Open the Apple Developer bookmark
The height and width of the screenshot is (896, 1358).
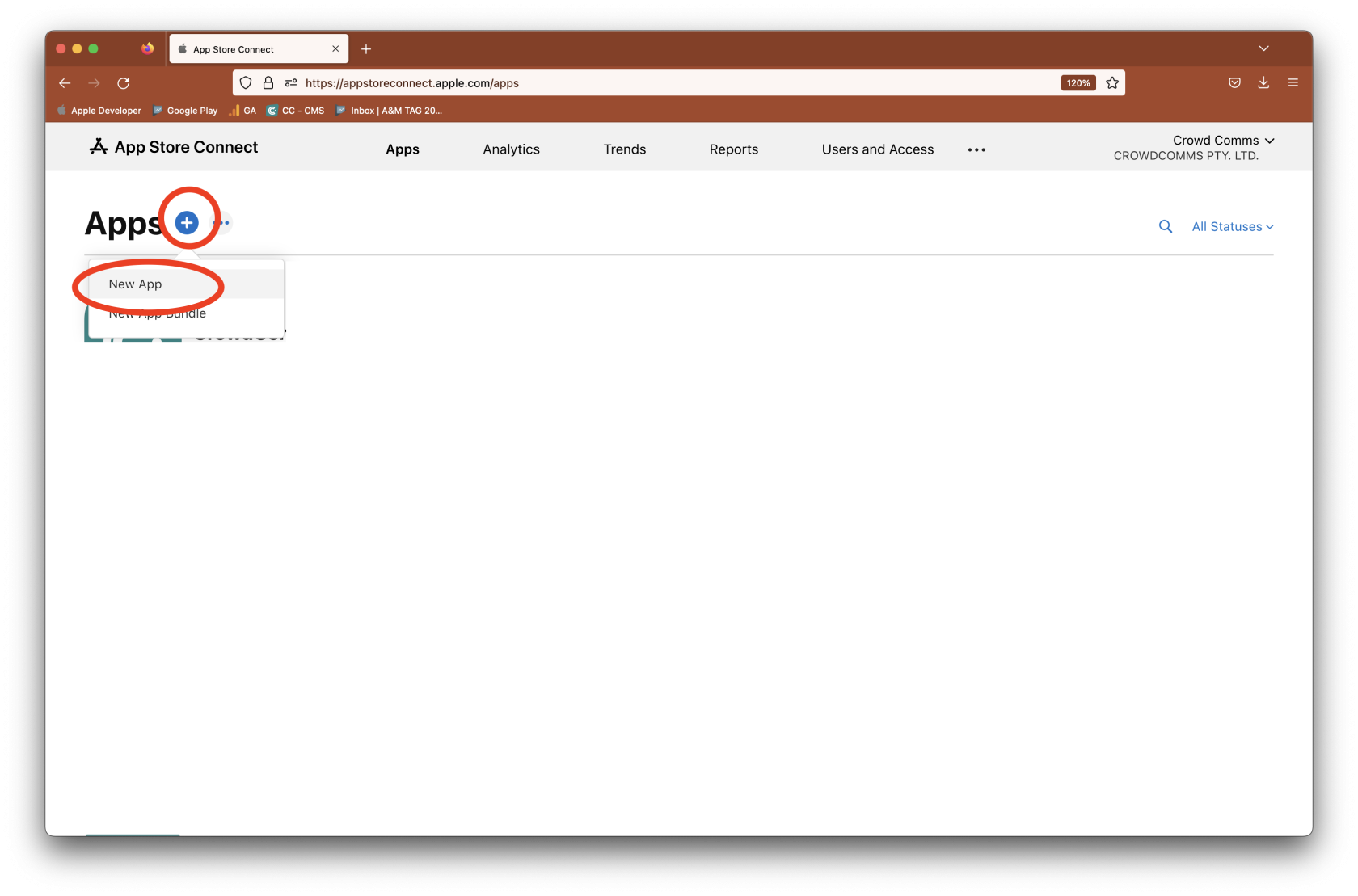pyautogui.click(x=99, y=111)
